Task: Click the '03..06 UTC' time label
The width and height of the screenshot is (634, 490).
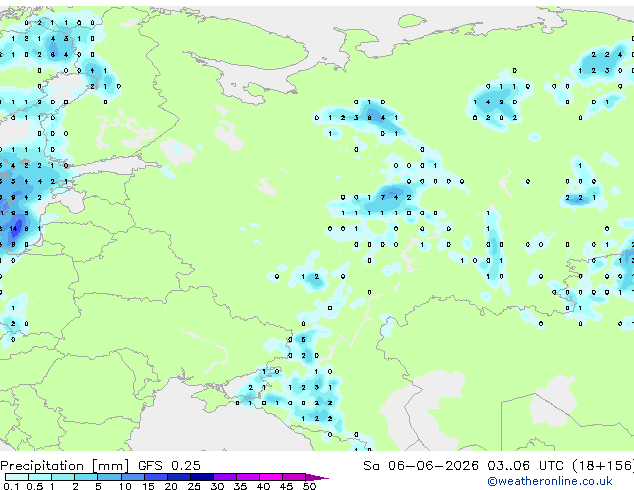Action: click(525, 466)
